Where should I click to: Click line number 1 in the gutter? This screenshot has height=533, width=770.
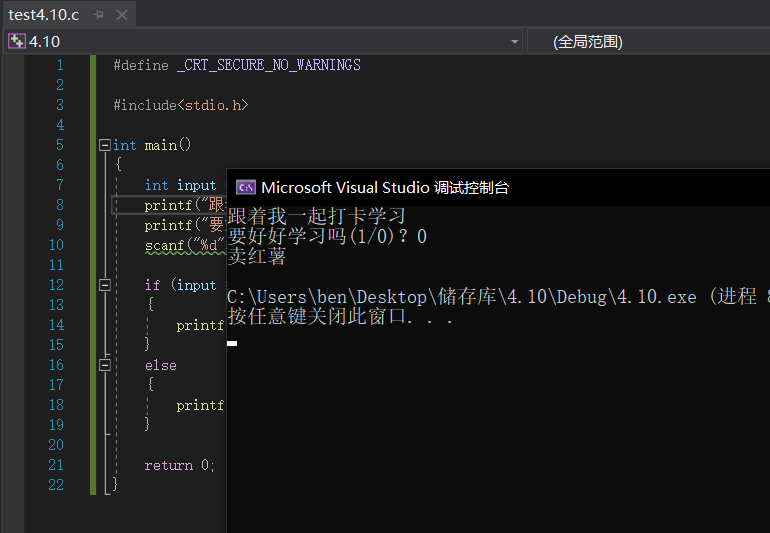pos(60,65)
